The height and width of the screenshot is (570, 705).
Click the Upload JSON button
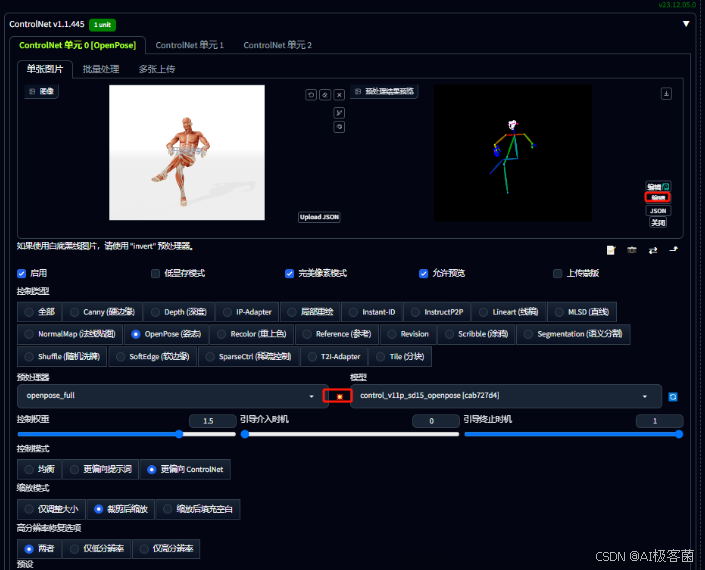tap(319, 217)
